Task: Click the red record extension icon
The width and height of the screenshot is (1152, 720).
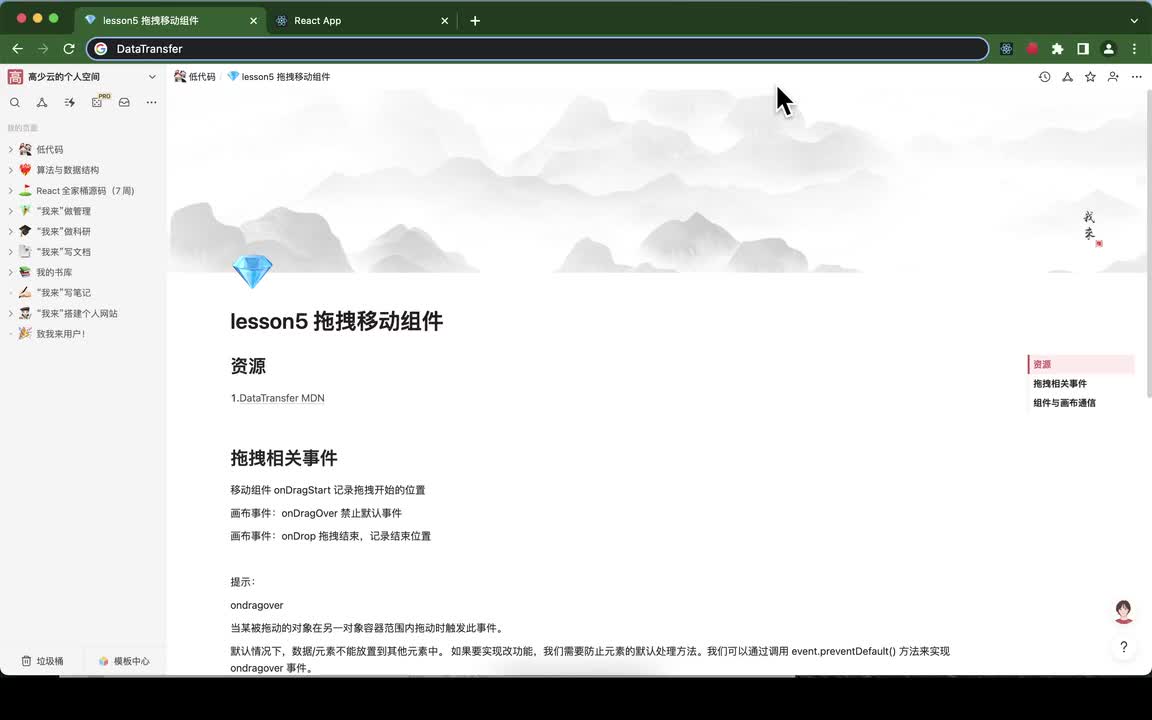Action: (x=1032, y=48)
